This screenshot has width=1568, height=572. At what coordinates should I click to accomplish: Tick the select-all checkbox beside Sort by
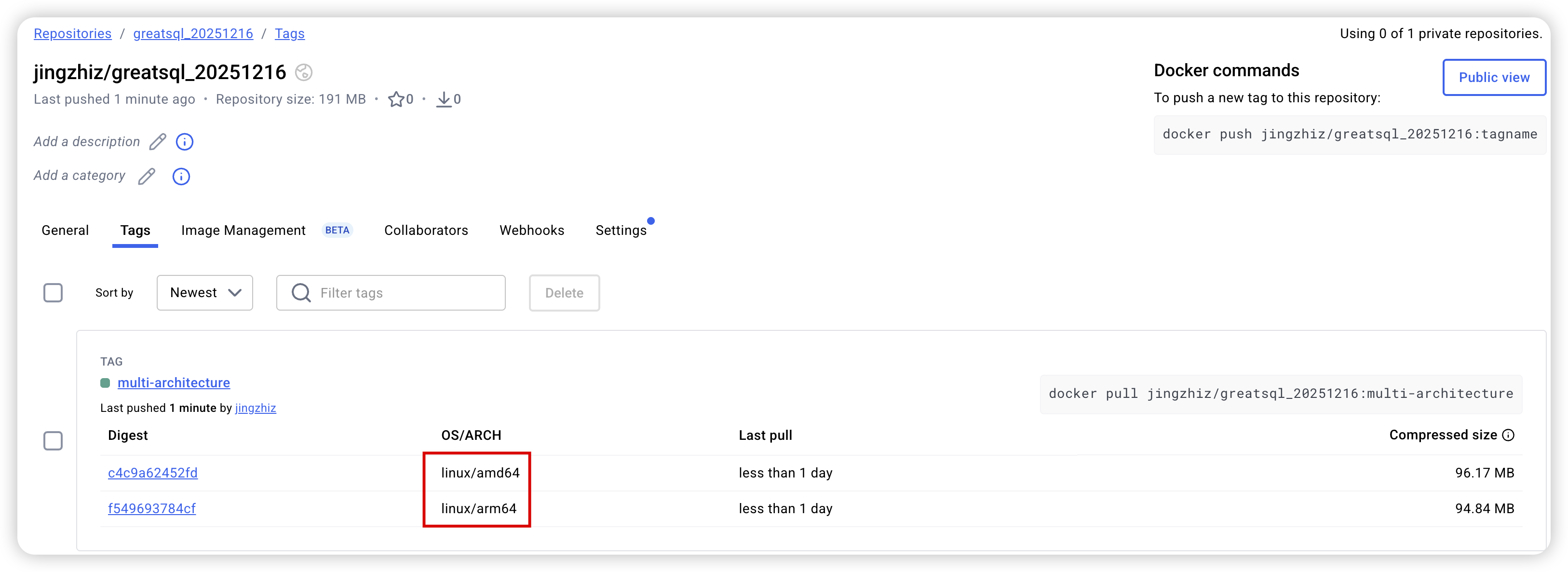53,293
